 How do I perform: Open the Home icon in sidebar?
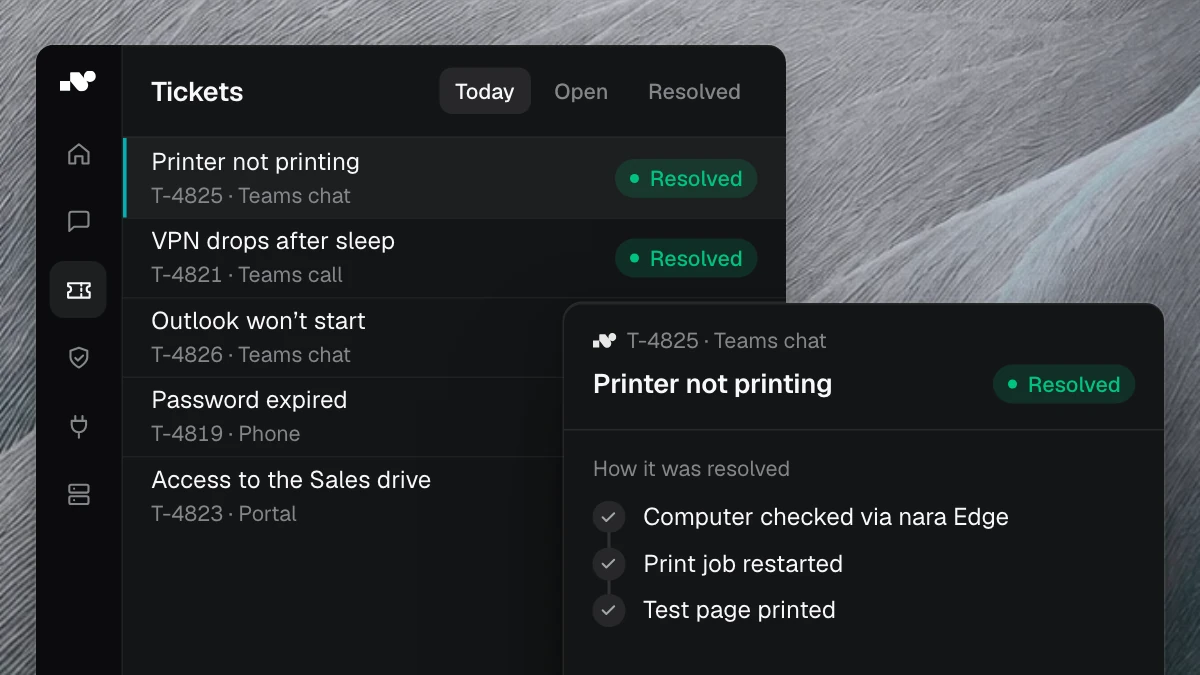78,155
